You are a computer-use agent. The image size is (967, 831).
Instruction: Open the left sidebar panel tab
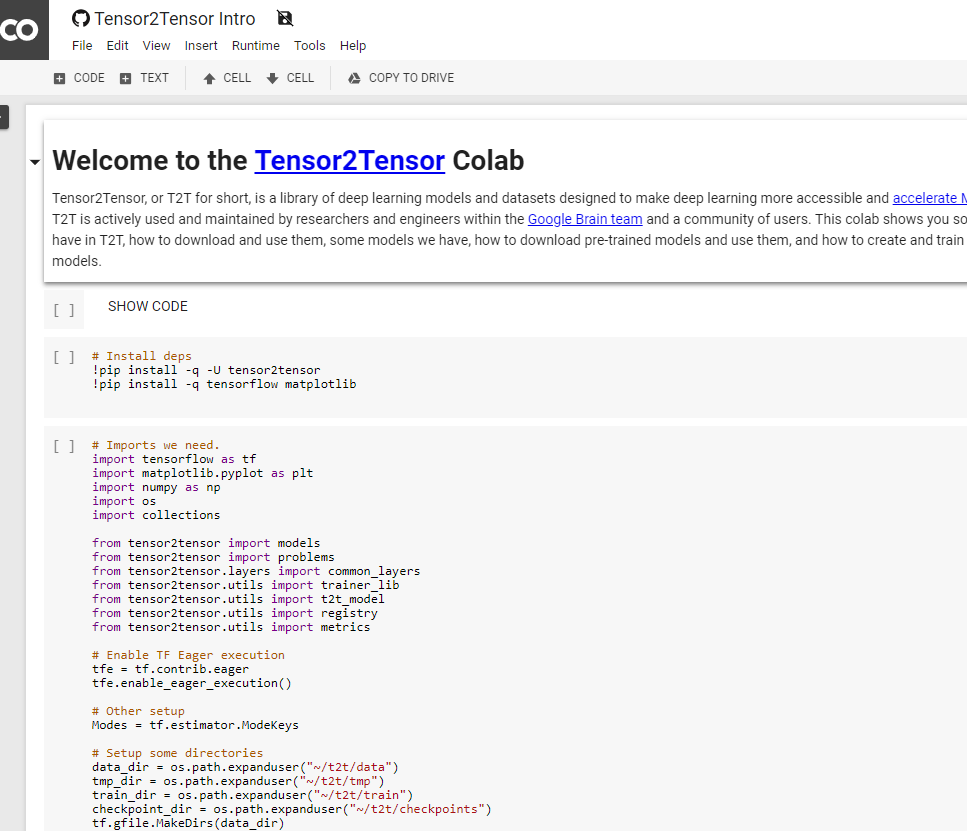4,117
